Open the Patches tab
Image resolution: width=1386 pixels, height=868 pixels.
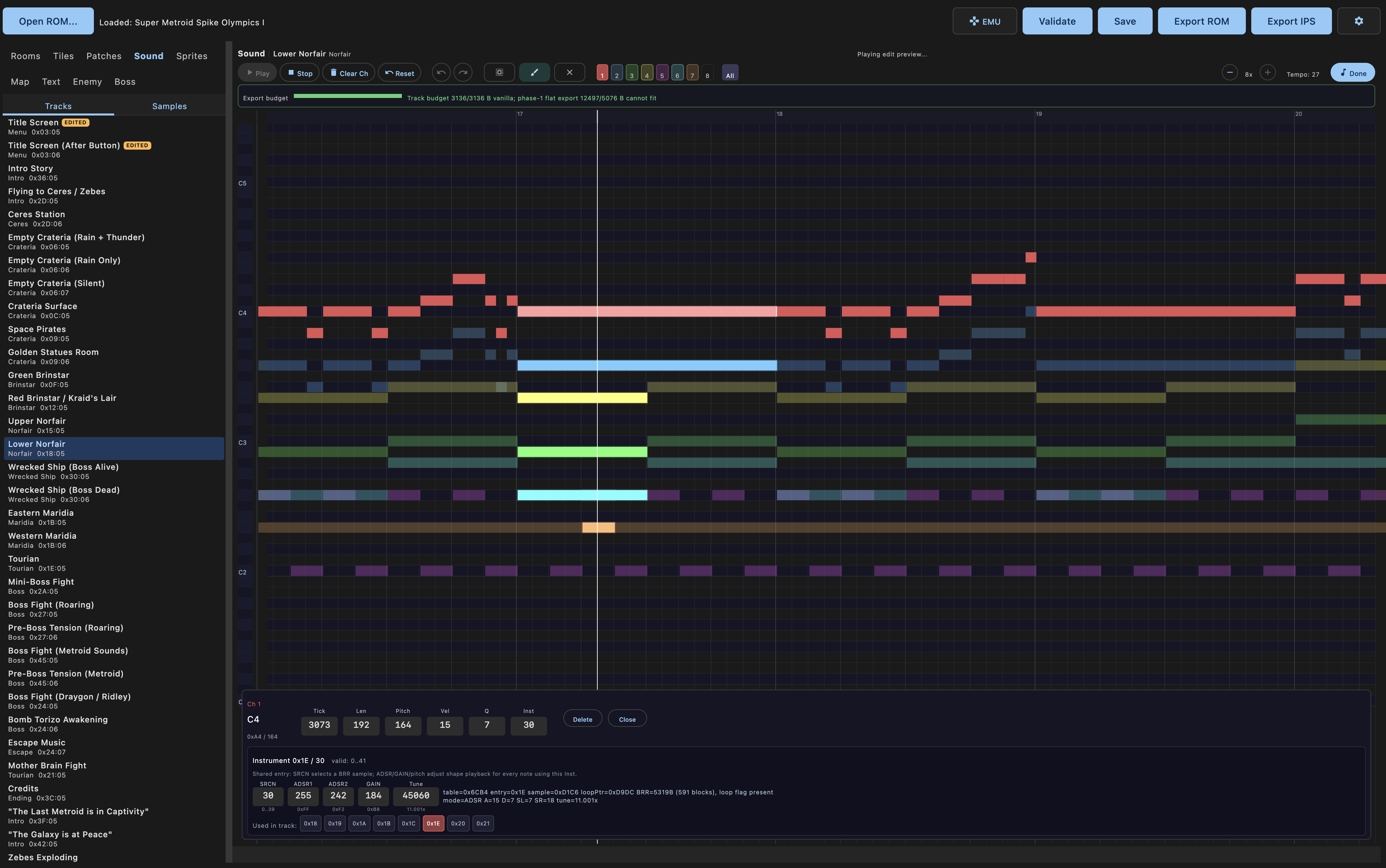tap(104, 56)
